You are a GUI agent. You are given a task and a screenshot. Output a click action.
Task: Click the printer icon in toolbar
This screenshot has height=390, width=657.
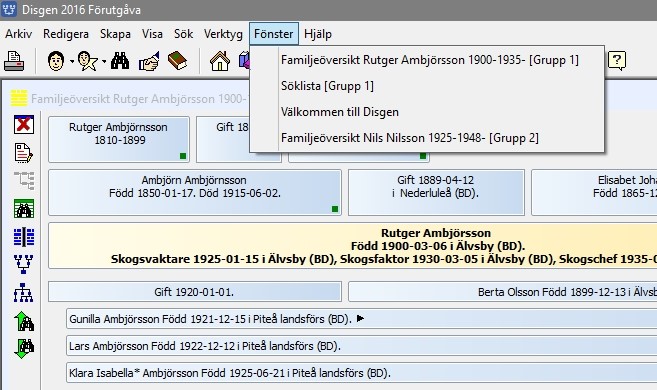(14, 61)
